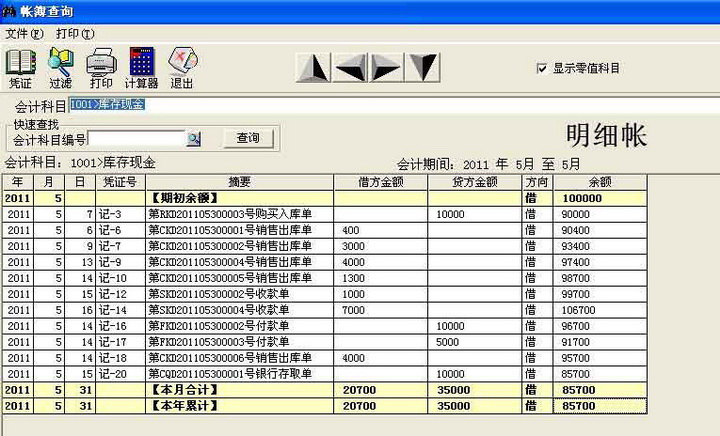Screen dimensions: 720x436
Task: Click the 凭证 voucher toolbar icon
Action: pos(20,67)
